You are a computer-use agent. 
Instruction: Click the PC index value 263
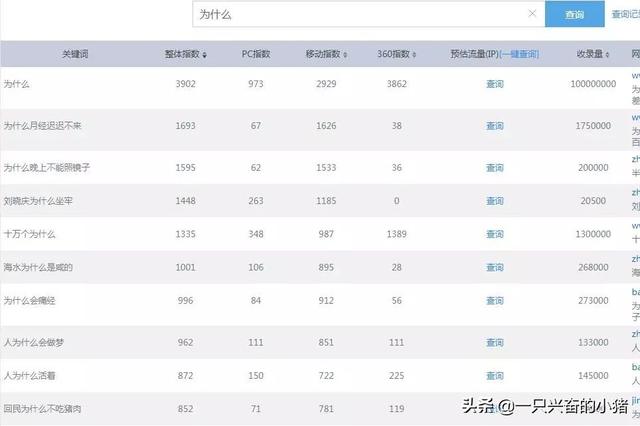[256, 201]
